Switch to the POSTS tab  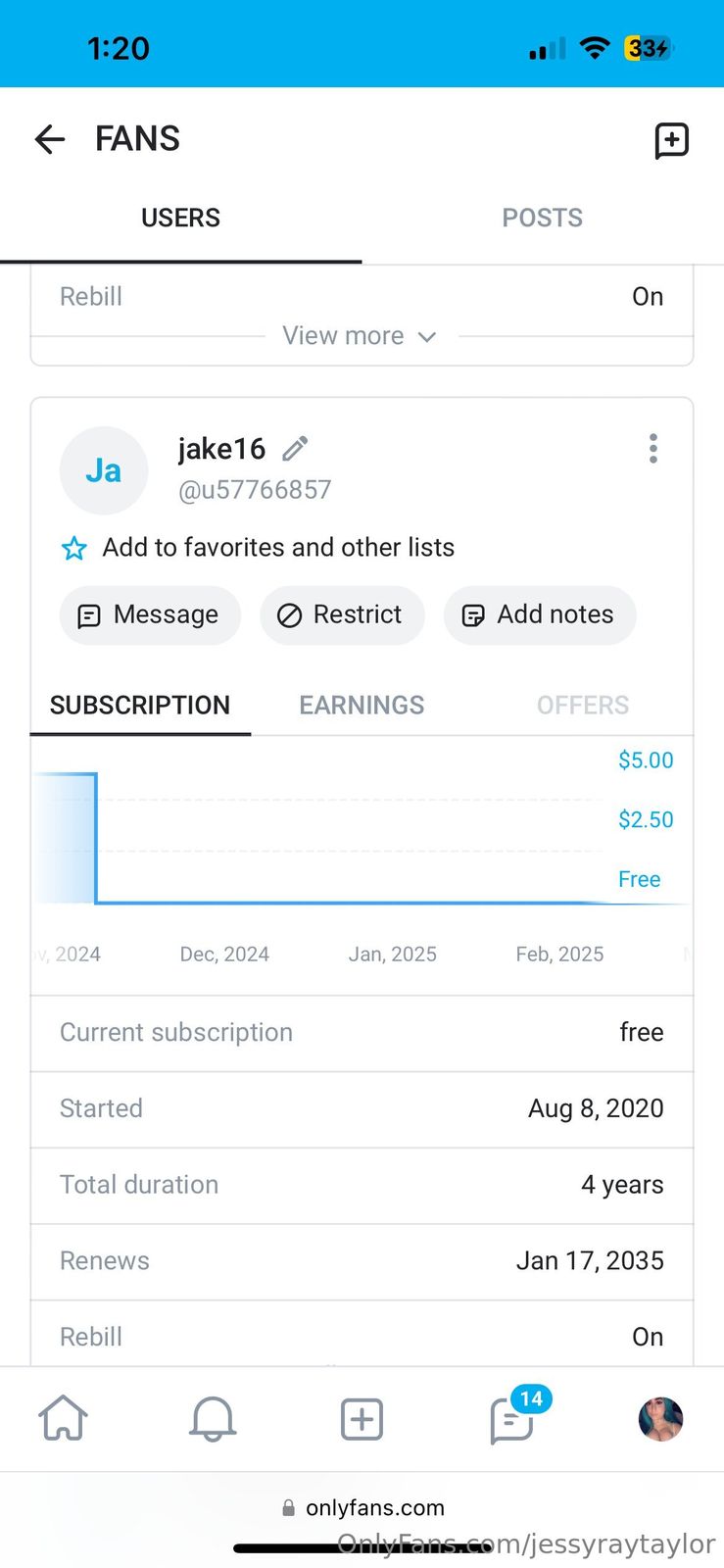tap(542, 218)
